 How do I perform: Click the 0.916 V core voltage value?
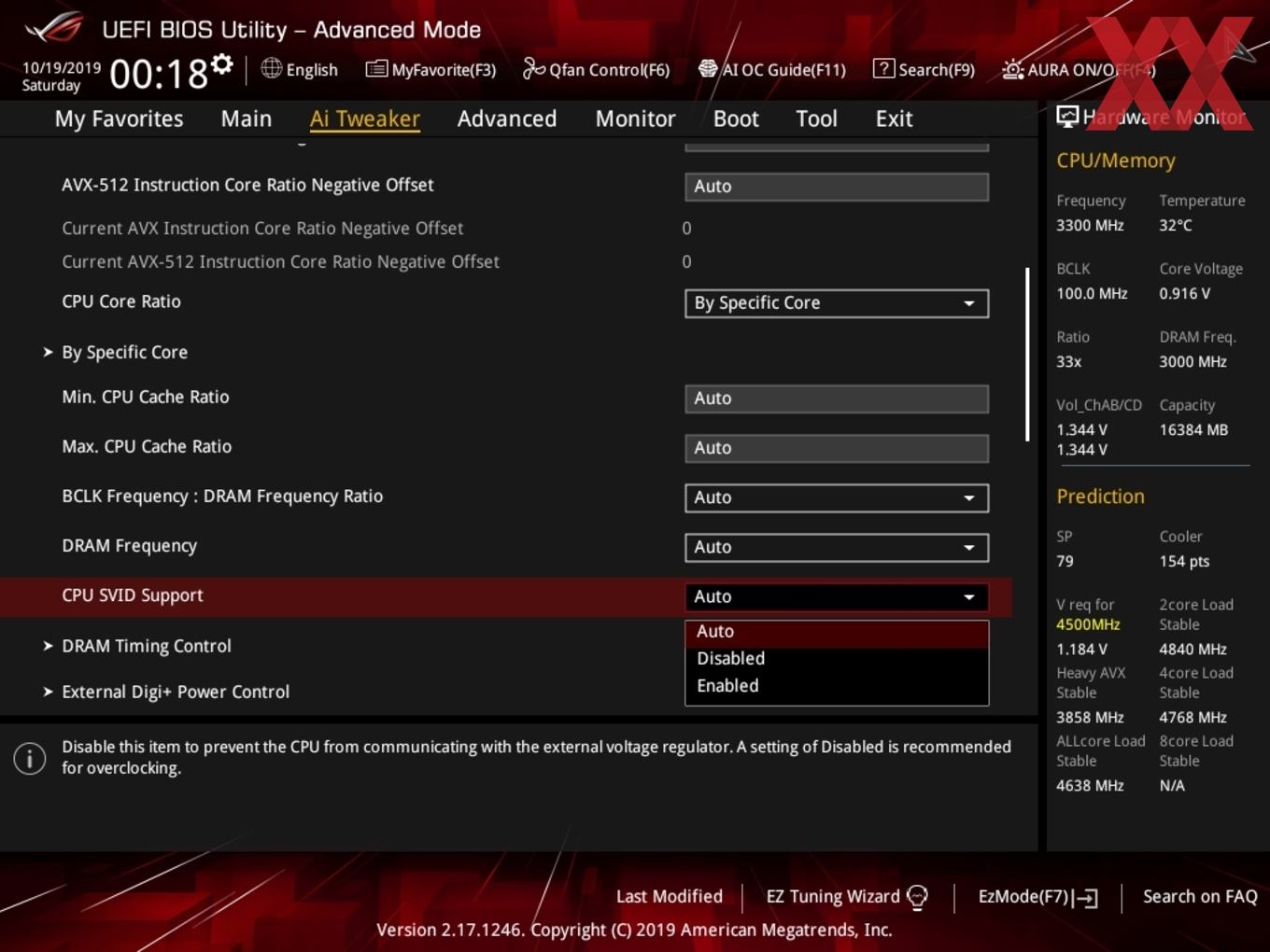click(1185, 294)
